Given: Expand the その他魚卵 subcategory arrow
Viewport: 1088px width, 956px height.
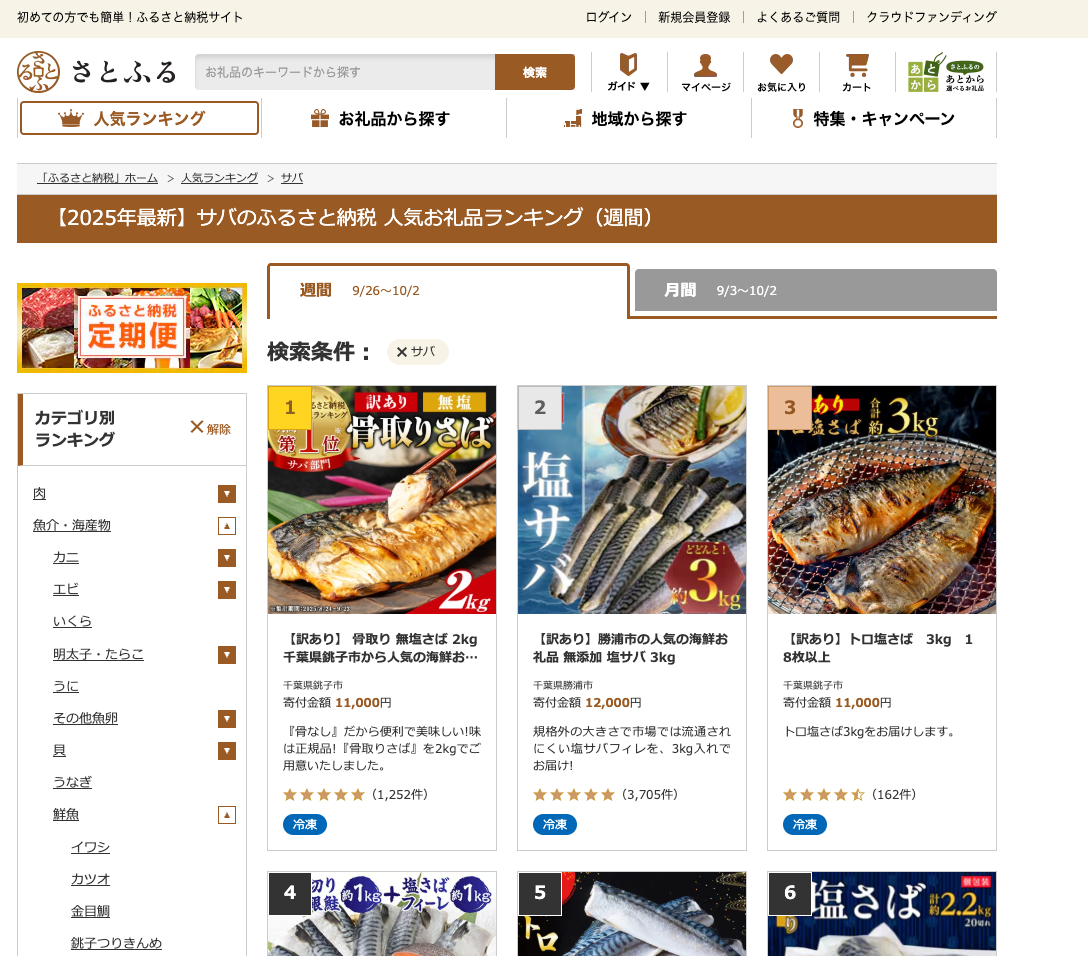Looking at the screenshot, I should coord(227,719).
